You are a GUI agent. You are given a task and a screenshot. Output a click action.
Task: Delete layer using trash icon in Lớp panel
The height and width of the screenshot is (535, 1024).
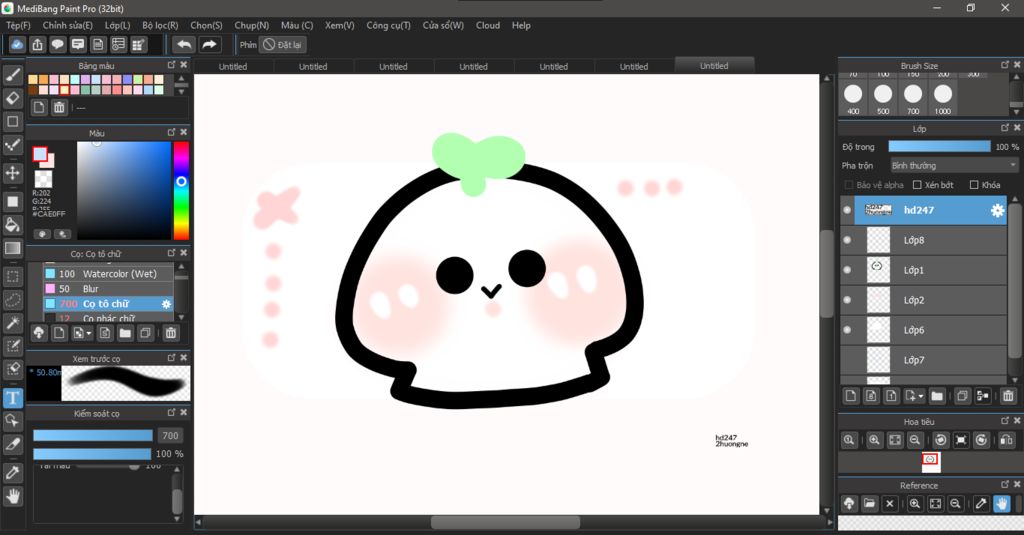point(1008,396)
